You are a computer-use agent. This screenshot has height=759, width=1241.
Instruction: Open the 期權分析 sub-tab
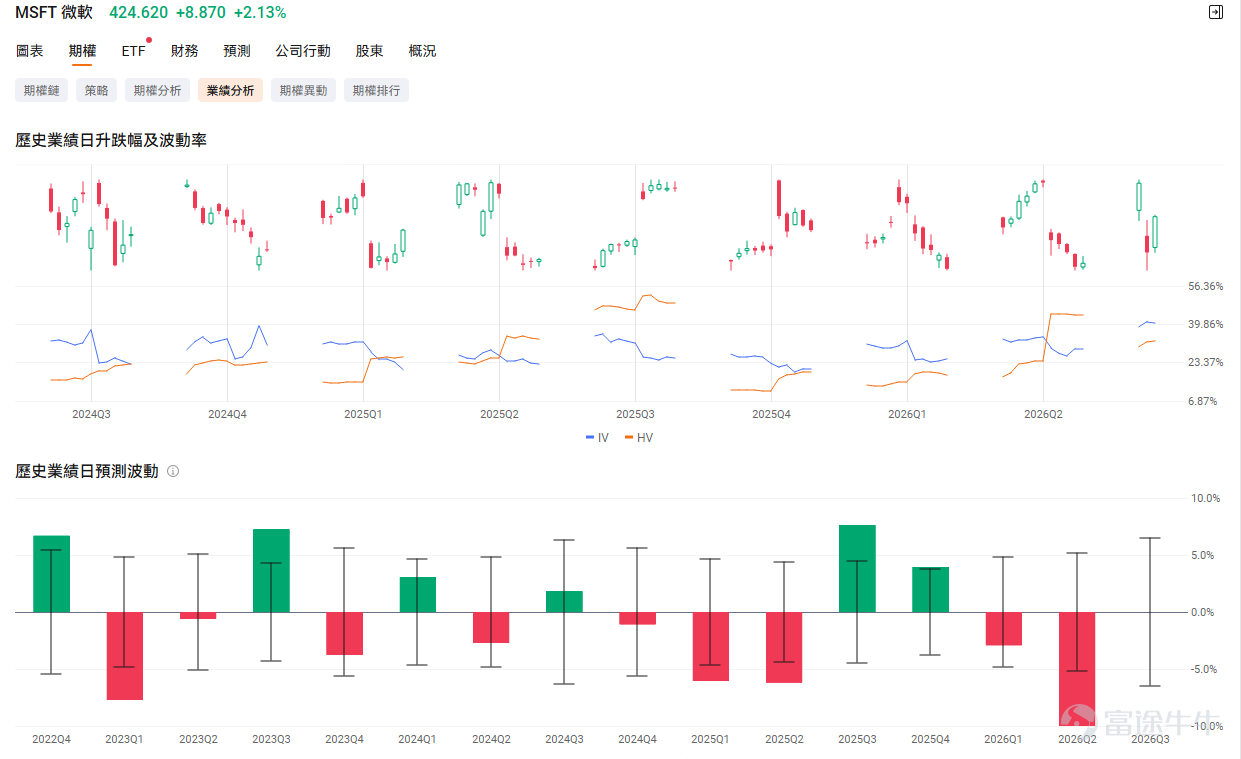point(158,90)
